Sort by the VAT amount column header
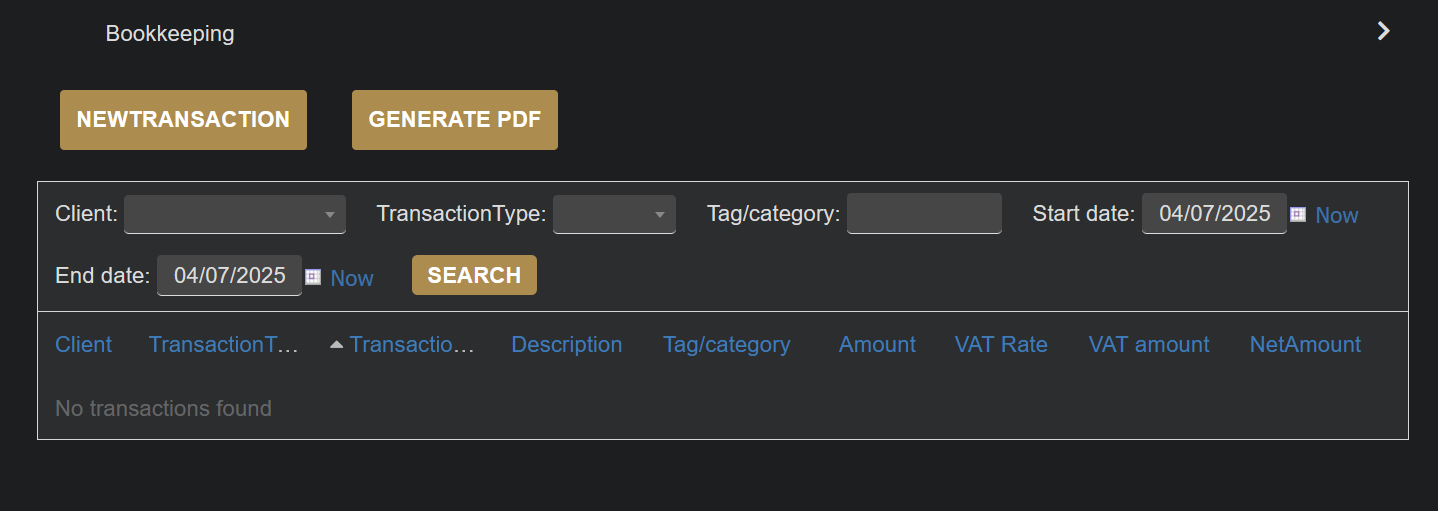This screenshot has height=511, width=1438. 1149,345
